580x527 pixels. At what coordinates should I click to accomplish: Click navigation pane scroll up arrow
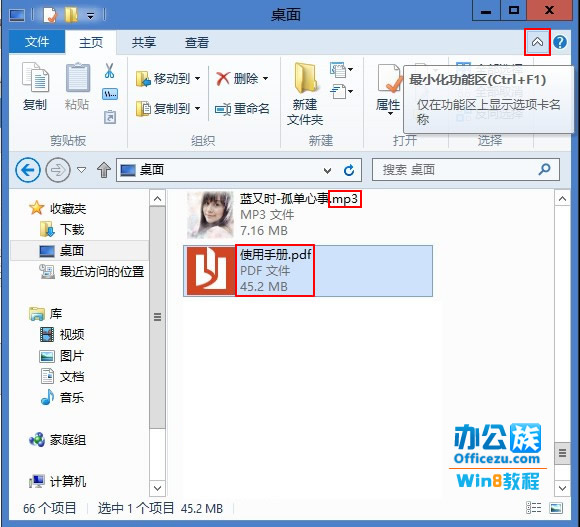[158, 199]
